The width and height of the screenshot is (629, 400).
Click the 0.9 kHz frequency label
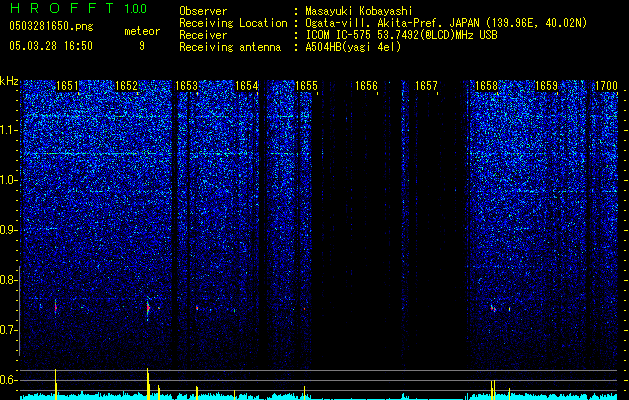(8, 230)
